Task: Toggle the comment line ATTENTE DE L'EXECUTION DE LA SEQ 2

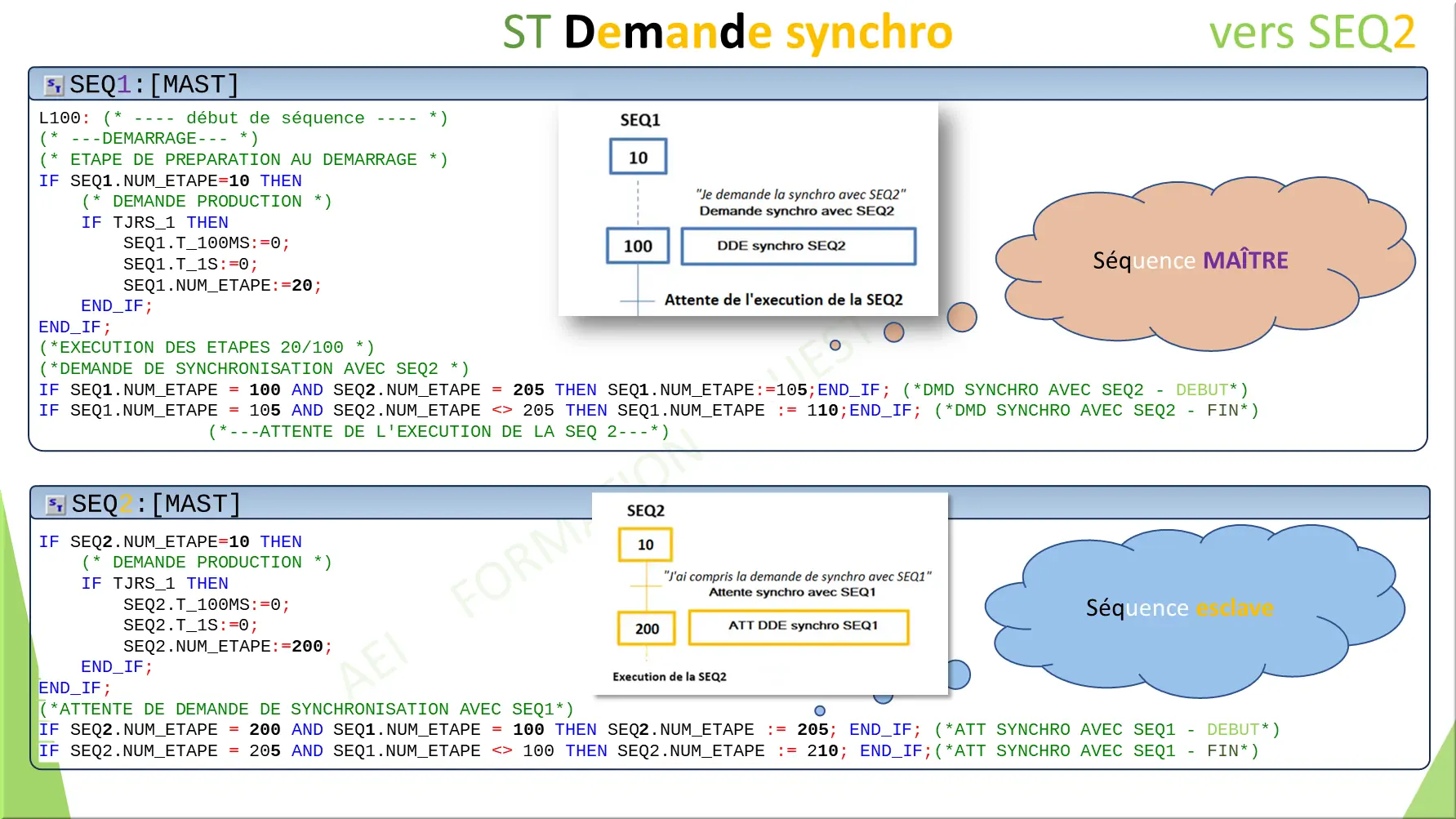Action: coord(439,431)
